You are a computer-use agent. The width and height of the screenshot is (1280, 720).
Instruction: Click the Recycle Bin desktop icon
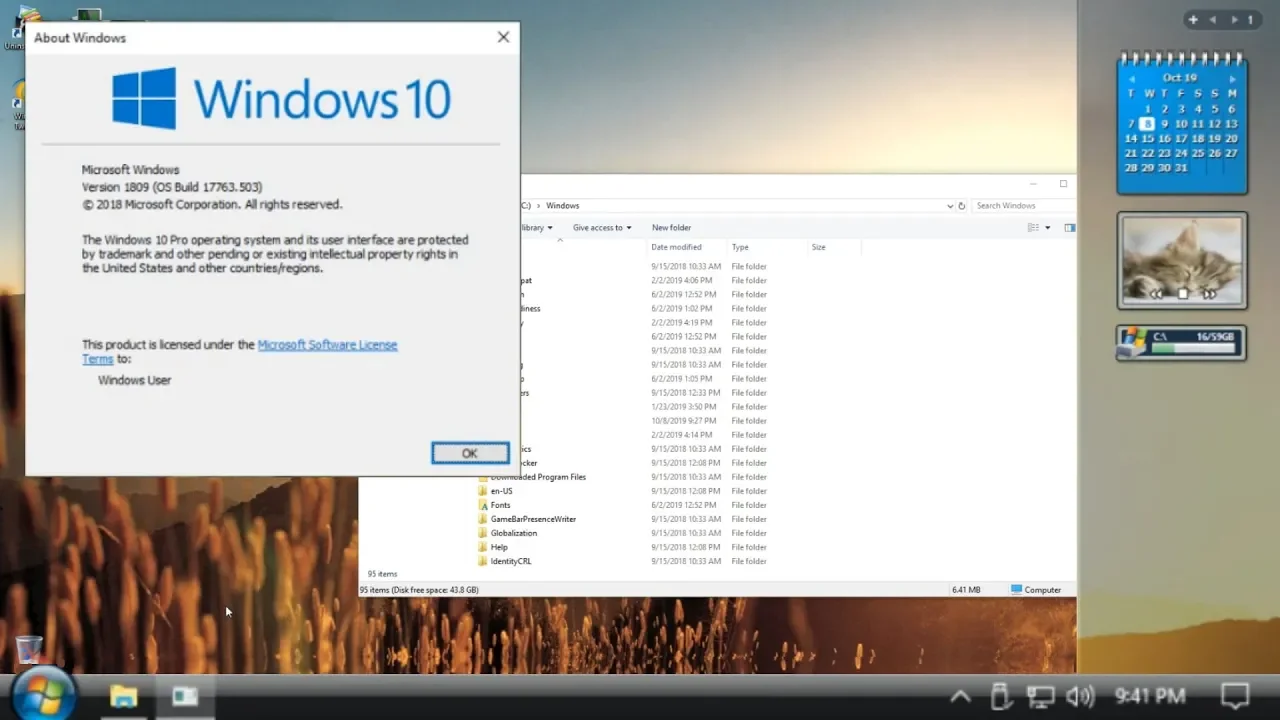(29, 651)
